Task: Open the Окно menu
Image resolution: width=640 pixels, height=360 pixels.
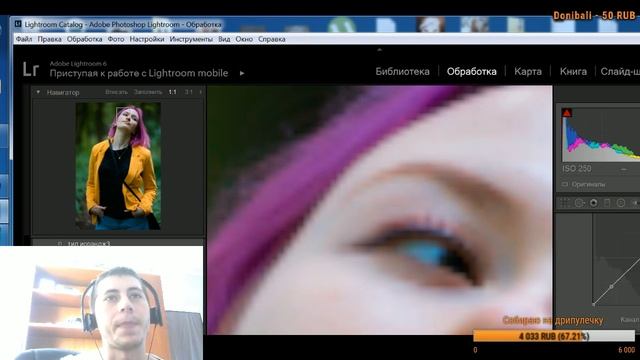Action: pyautogui.click(x=244, y=39)
